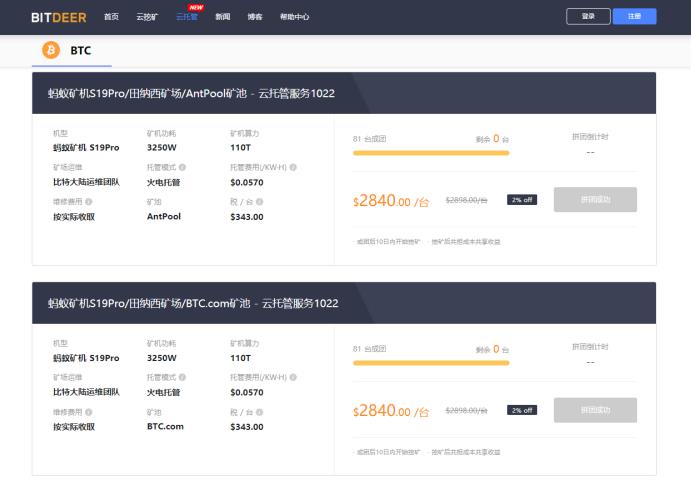This screenshot has width=691, height=494.
Task: Open 托管模式 info icon in AntPool card
Action: tap(182, 167)
